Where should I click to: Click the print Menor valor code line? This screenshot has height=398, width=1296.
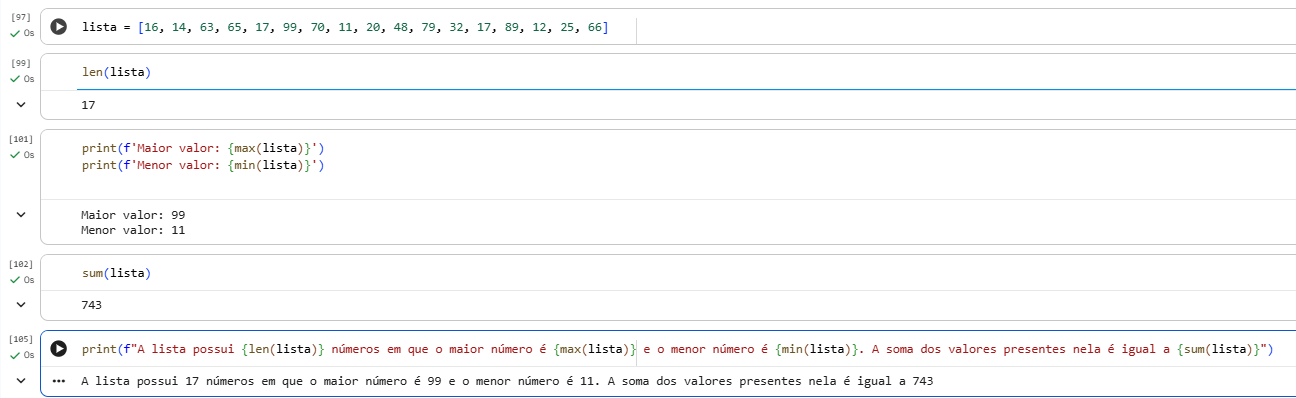(204, 164)
